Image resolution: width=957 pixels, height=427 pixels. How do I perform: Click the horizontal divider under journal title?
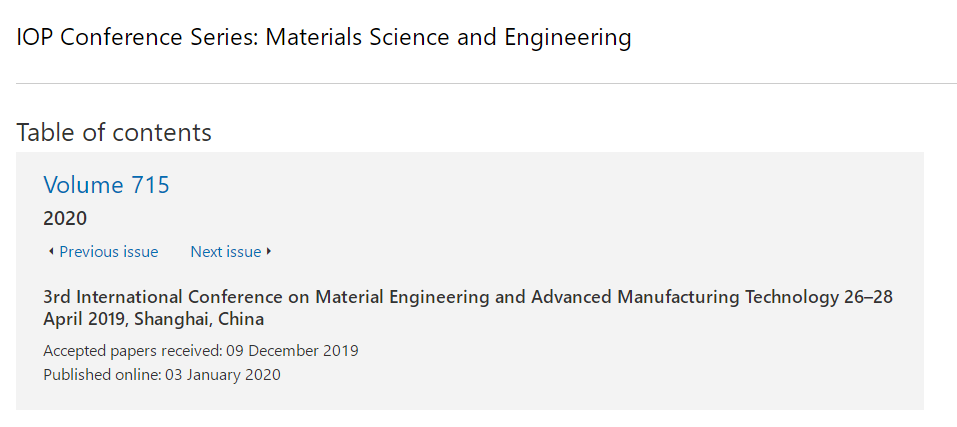[x=486, y=83]
